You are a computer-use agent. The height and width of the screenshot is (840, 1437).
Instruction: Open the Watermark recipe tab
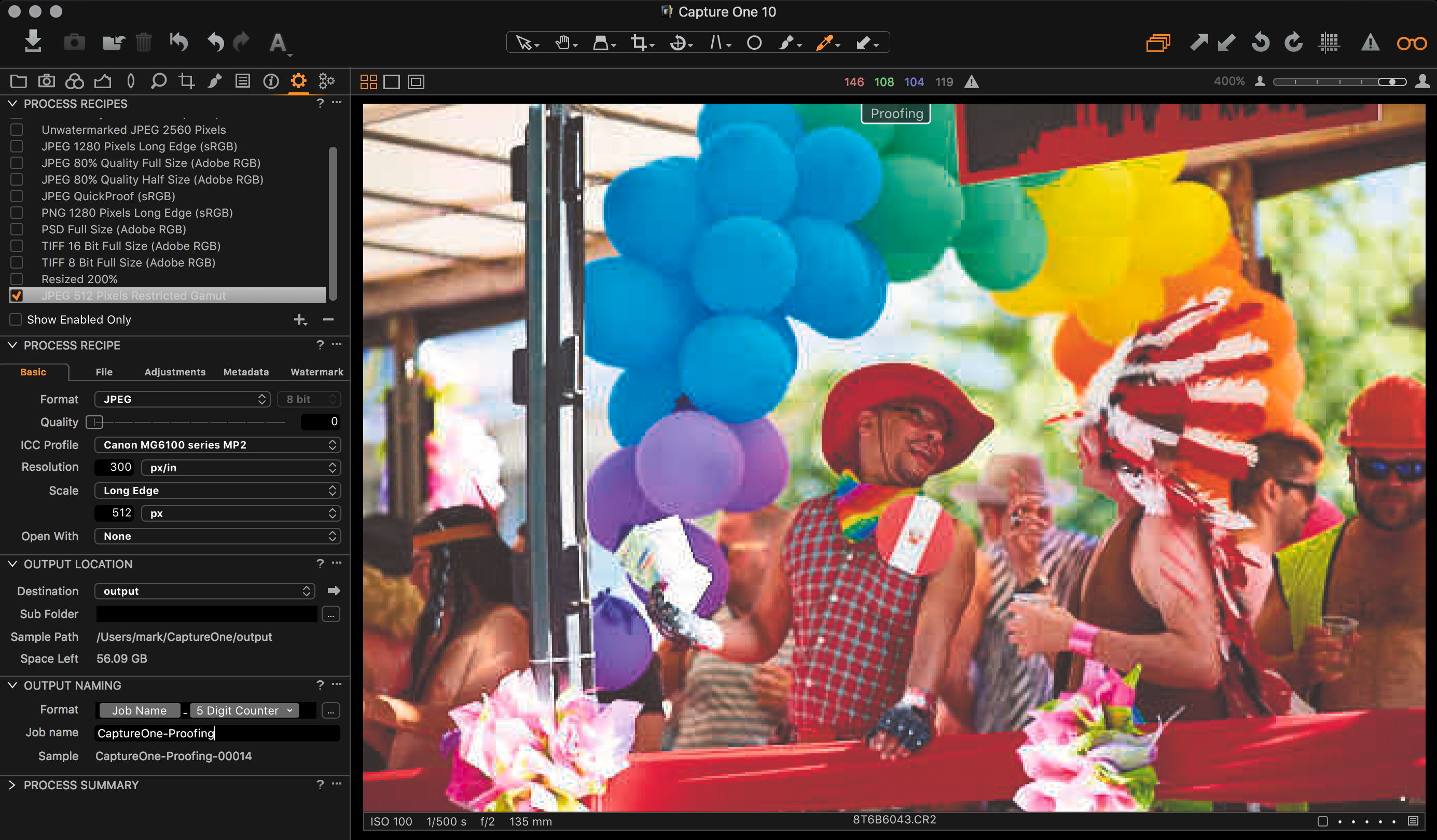tap(316, 372)
